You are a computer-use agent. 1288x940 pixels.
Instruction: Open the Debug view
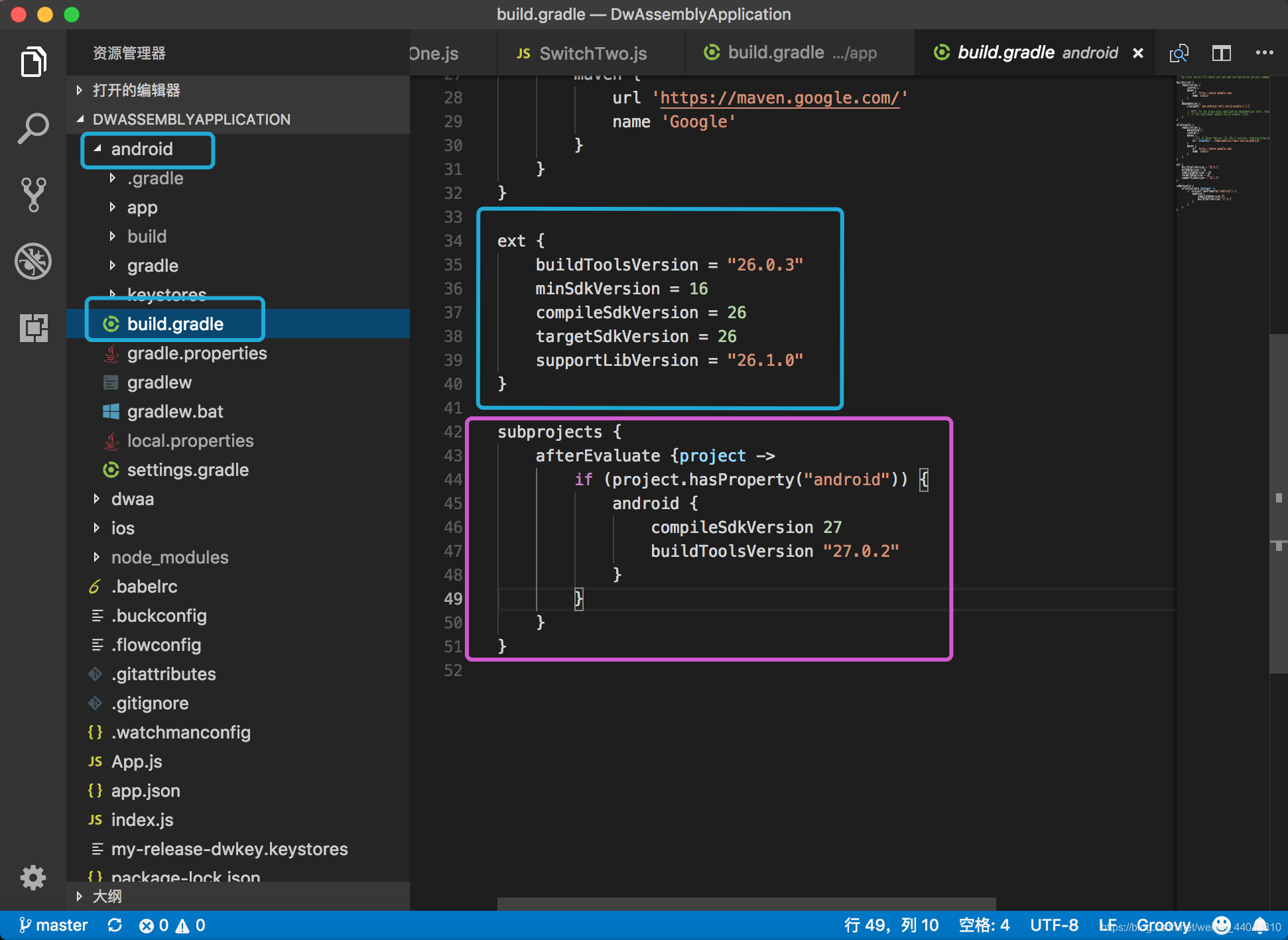coord(33,261)
